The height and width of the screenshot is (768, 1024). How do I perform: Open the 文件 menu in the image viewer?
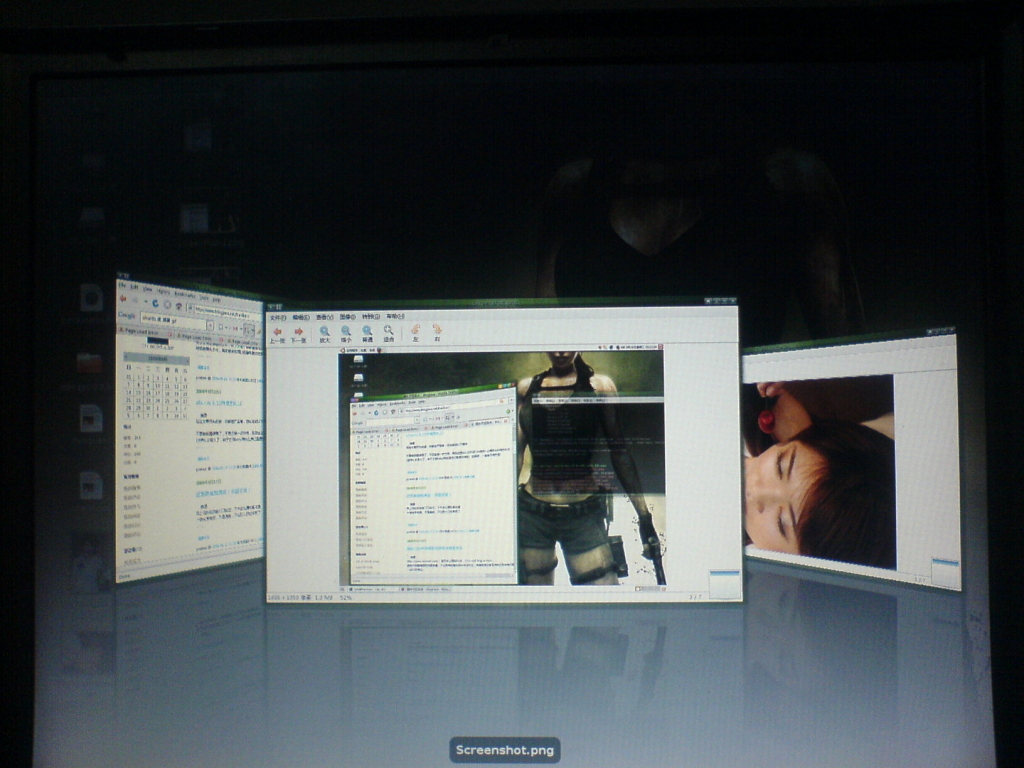(x=278, y=317)
